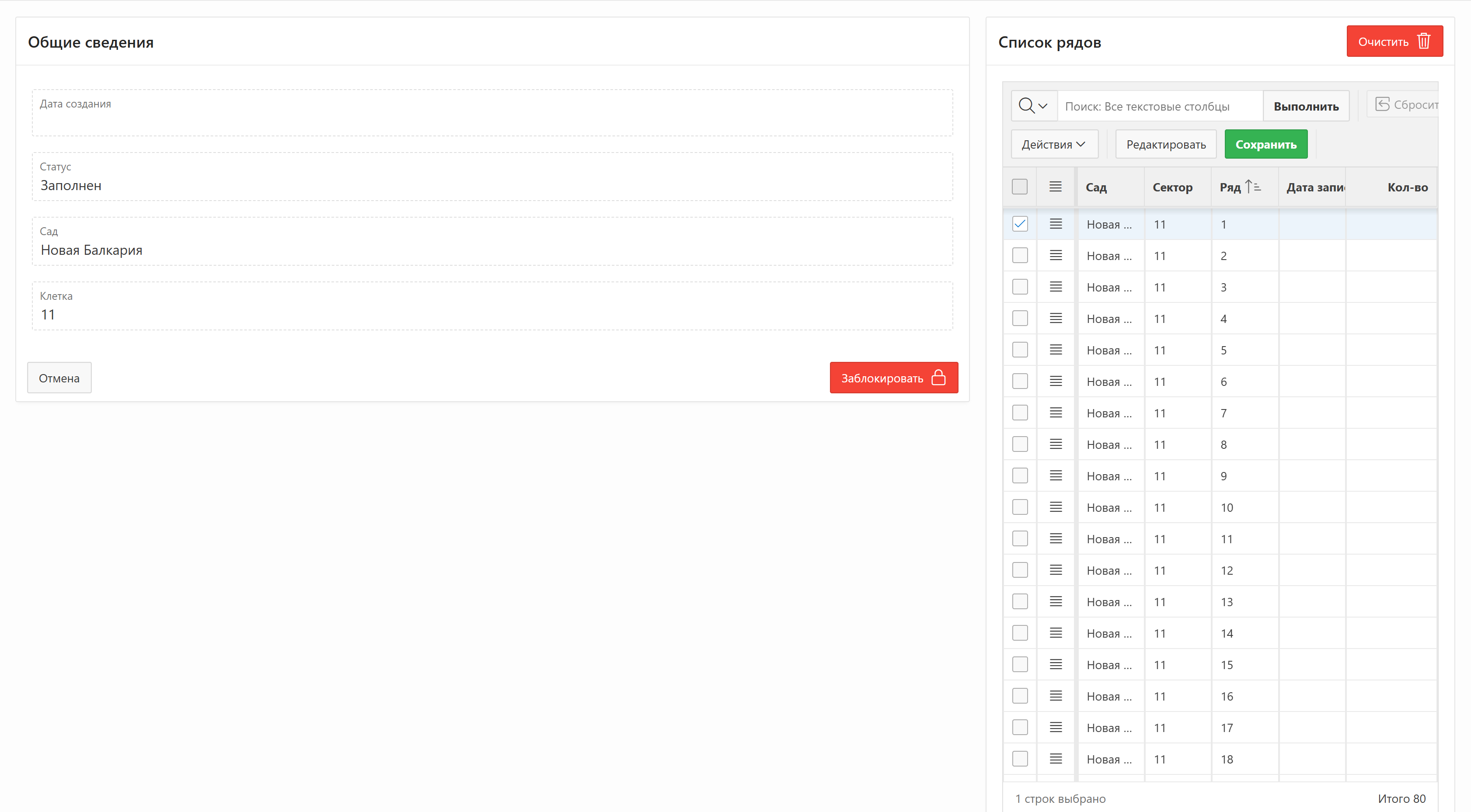Click the Сад column header
The width and height of the screenshot is (1471, 812).
click(x=1096, y=187)
